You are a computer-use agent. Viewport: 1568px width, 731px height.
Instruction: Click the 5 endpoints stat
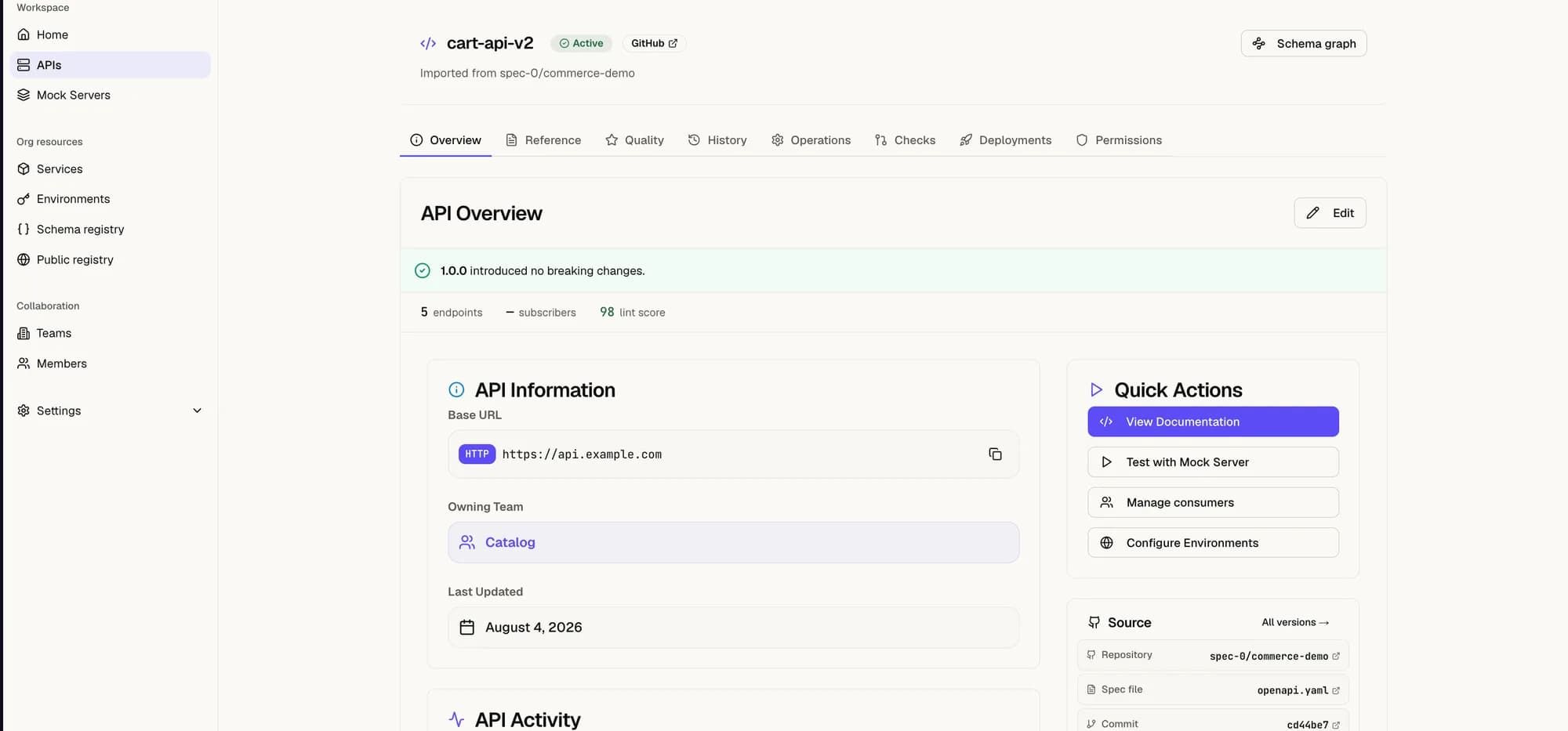[x=452, y=312]
